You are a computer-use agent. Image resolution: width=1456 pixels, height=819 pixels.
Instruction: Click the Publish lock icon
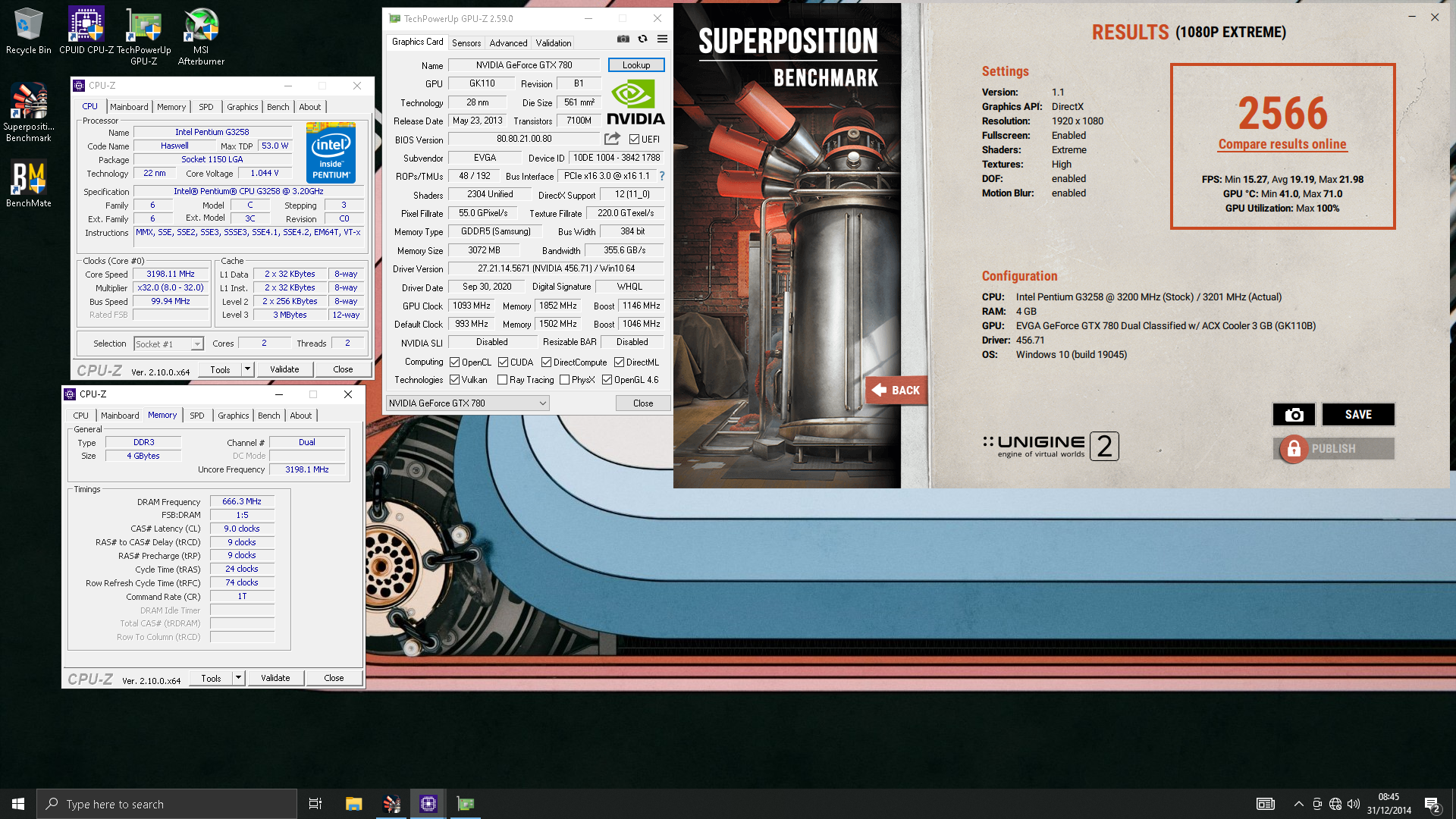click(x=1294, y=449)
